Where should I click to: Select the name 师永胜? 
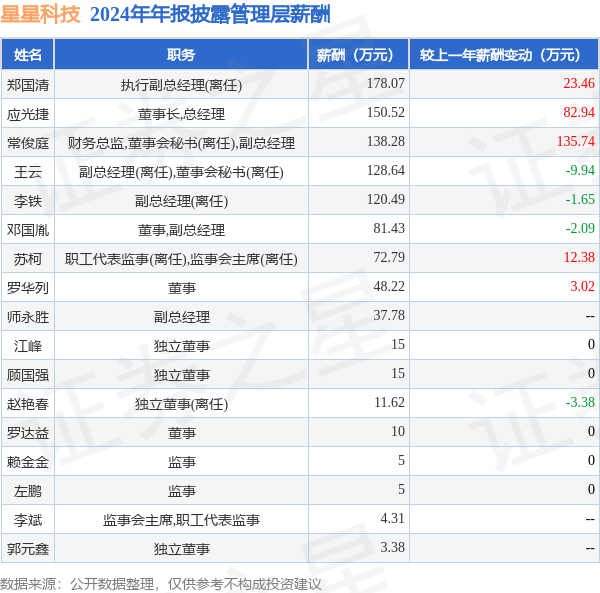pos(28,317)
